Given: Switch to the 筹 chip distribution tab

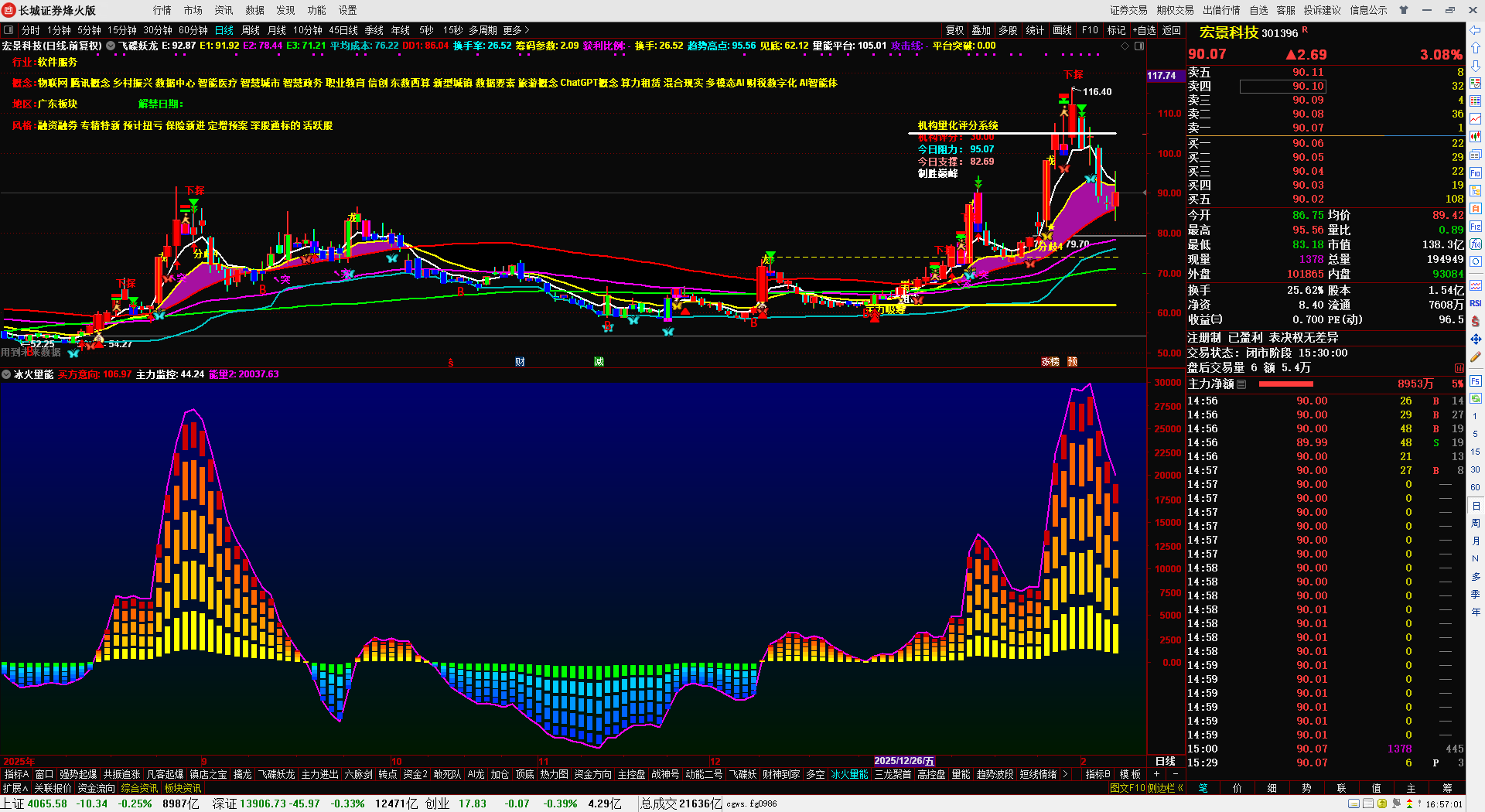Looking at the screenshot, I should pyautogui.click(x=1447, y=788).
